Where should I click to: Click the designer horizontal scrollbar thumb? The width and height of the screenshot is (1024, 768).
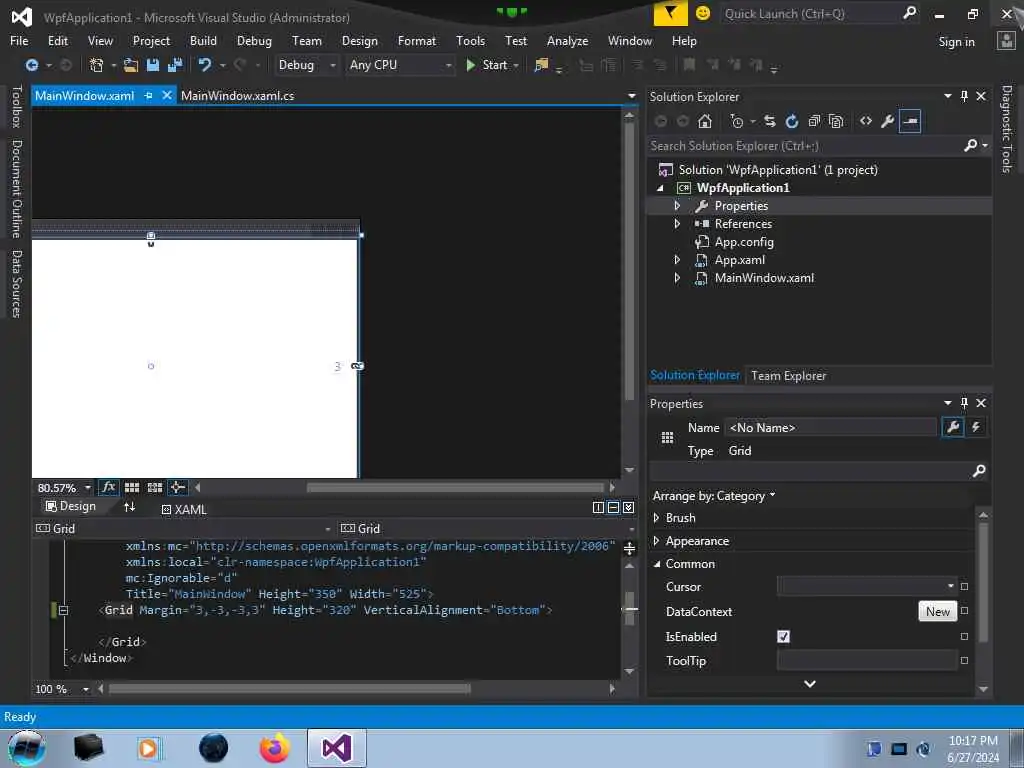point(455,487)
